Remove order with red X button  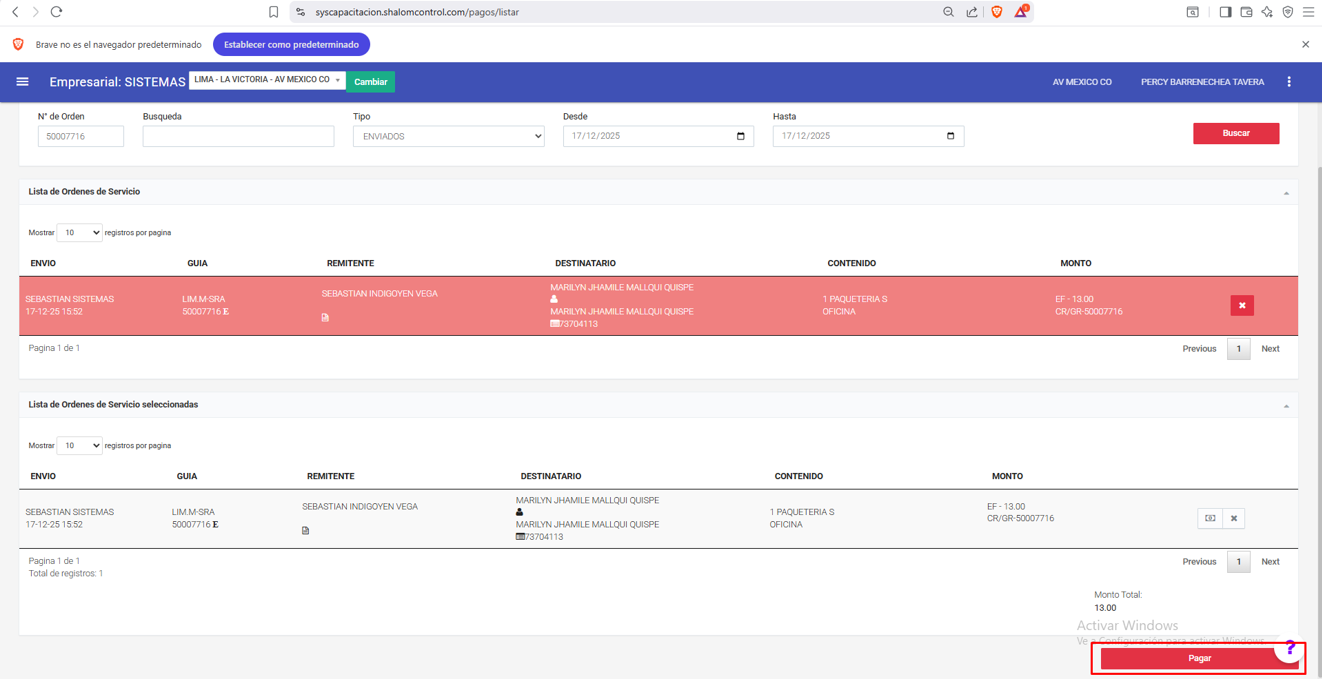pyautogui.click(x=1241, y=306)
